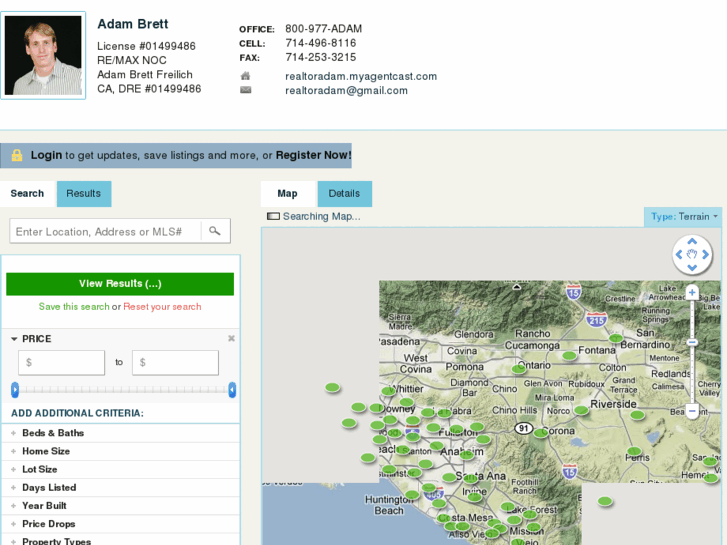Pan the map up with arrow
The image size is (727, 545).
[x=692, y=242]
